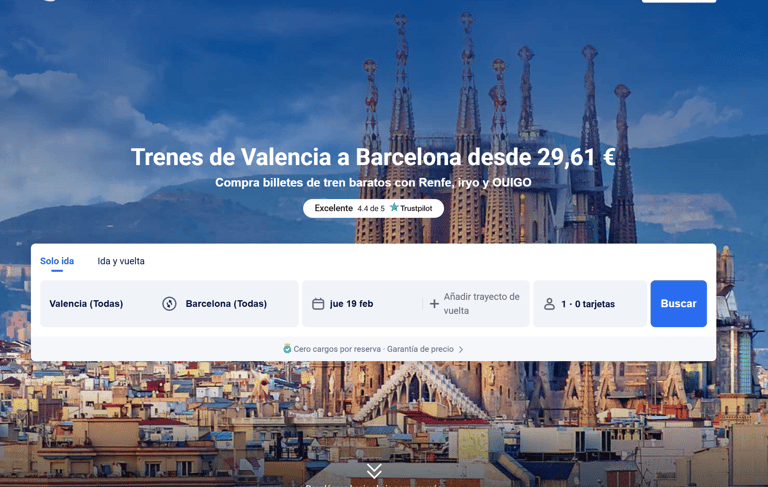Open the jue 19 feb date picker
768x487 pixels.
362,304
